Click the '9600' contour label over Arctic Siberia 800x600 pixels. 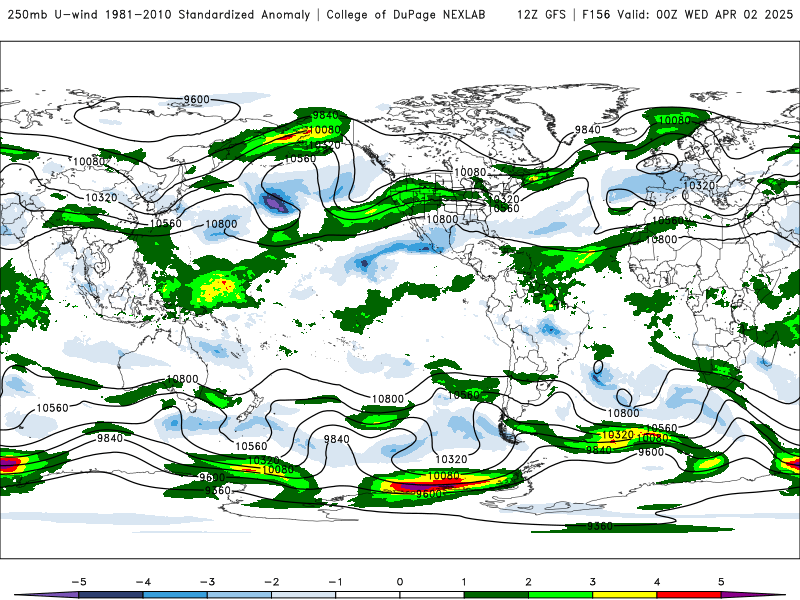tap(197, 99)
